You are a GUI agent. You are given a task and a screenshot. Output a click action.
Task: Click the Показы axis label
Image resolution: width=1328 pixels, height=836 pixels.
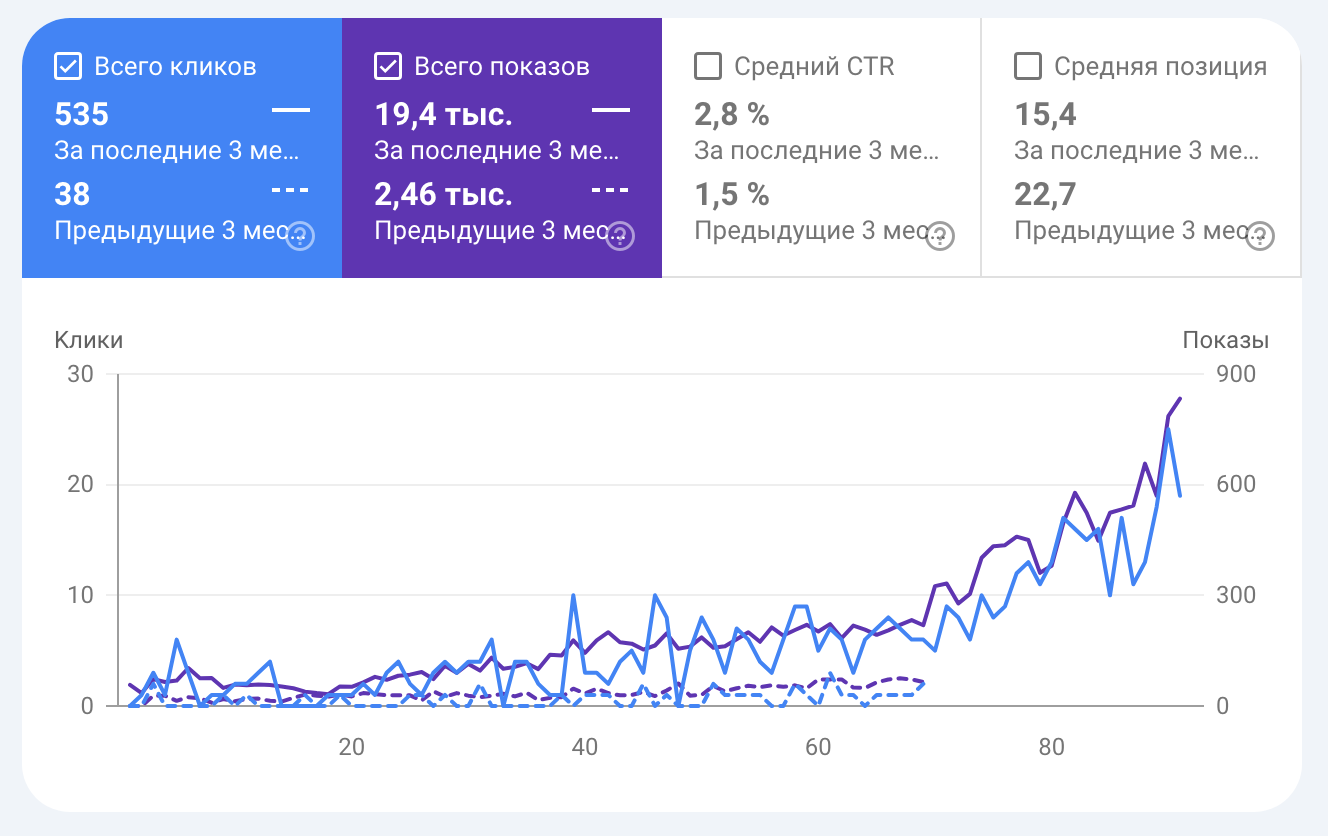[1225, 340]
